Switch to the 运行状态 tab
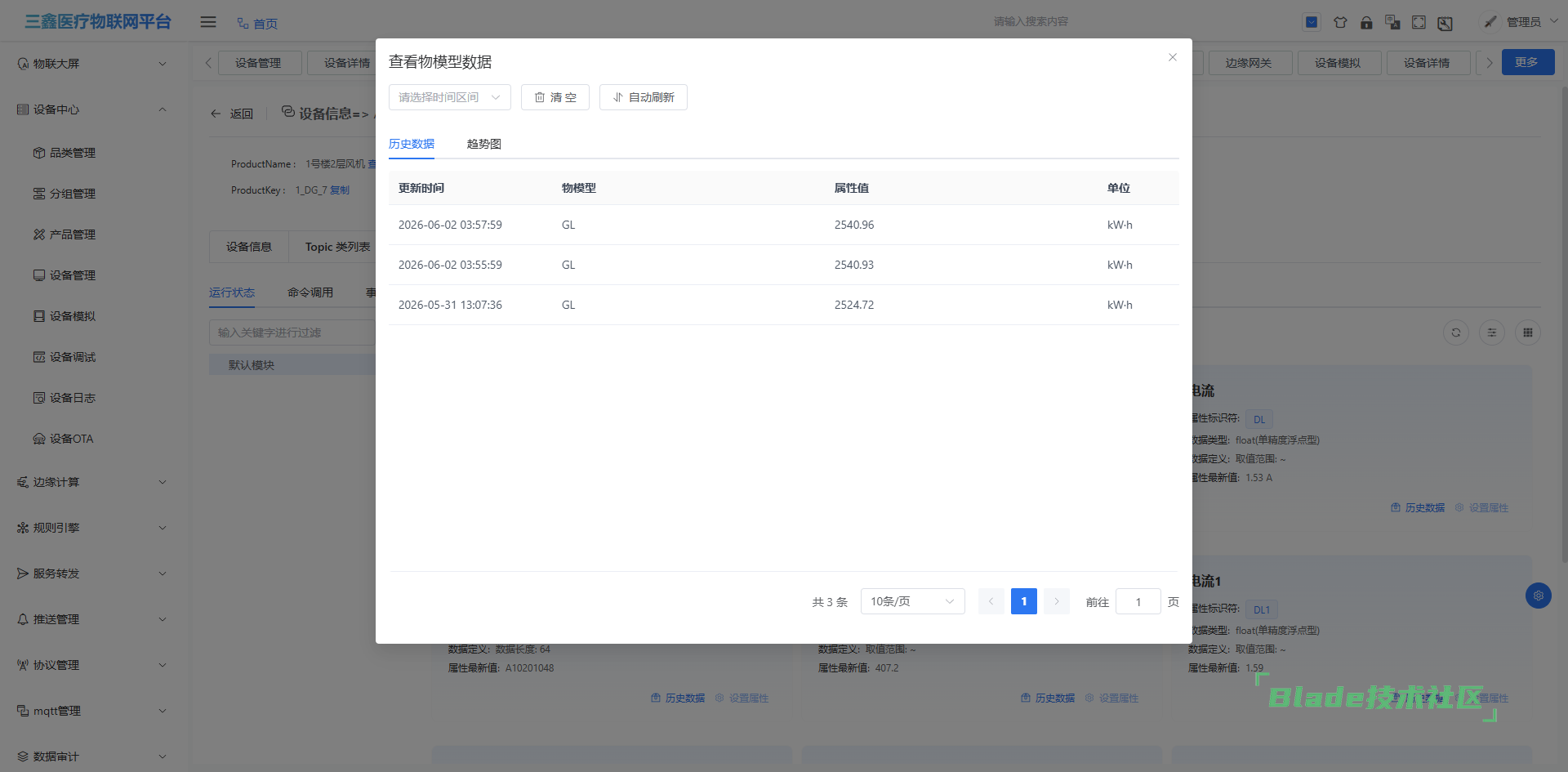Image resolution: width=1568 pixels, height=772 pixels. tap(232, 292)
